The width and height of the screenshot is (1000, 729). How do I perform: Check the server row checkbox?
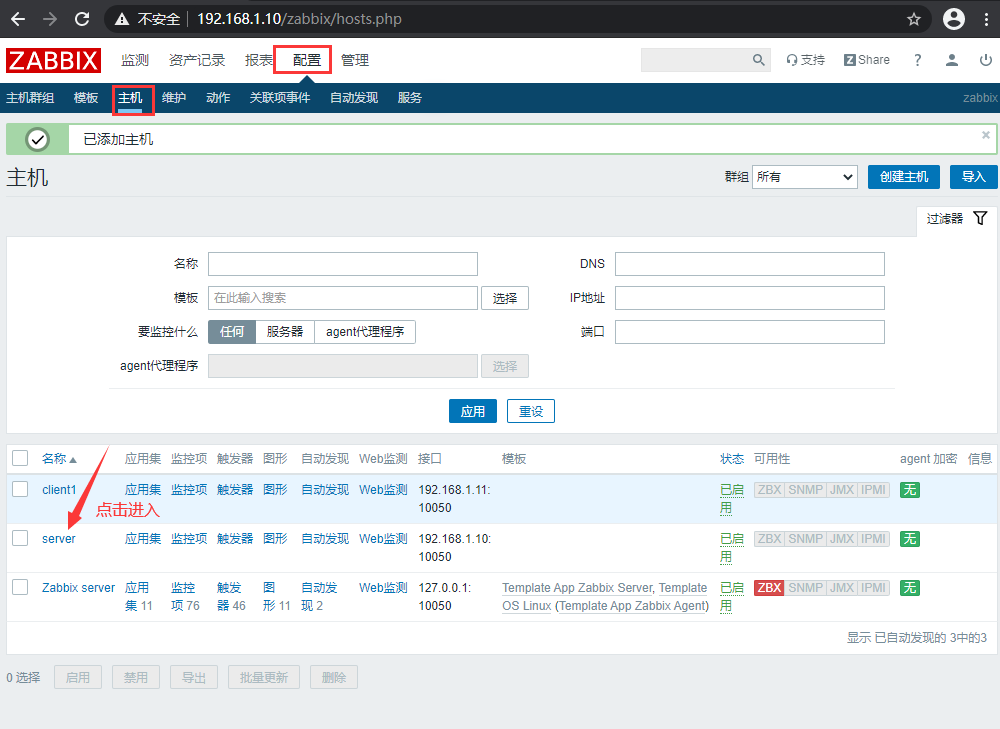pyautogui.click(x=20, y=538)
